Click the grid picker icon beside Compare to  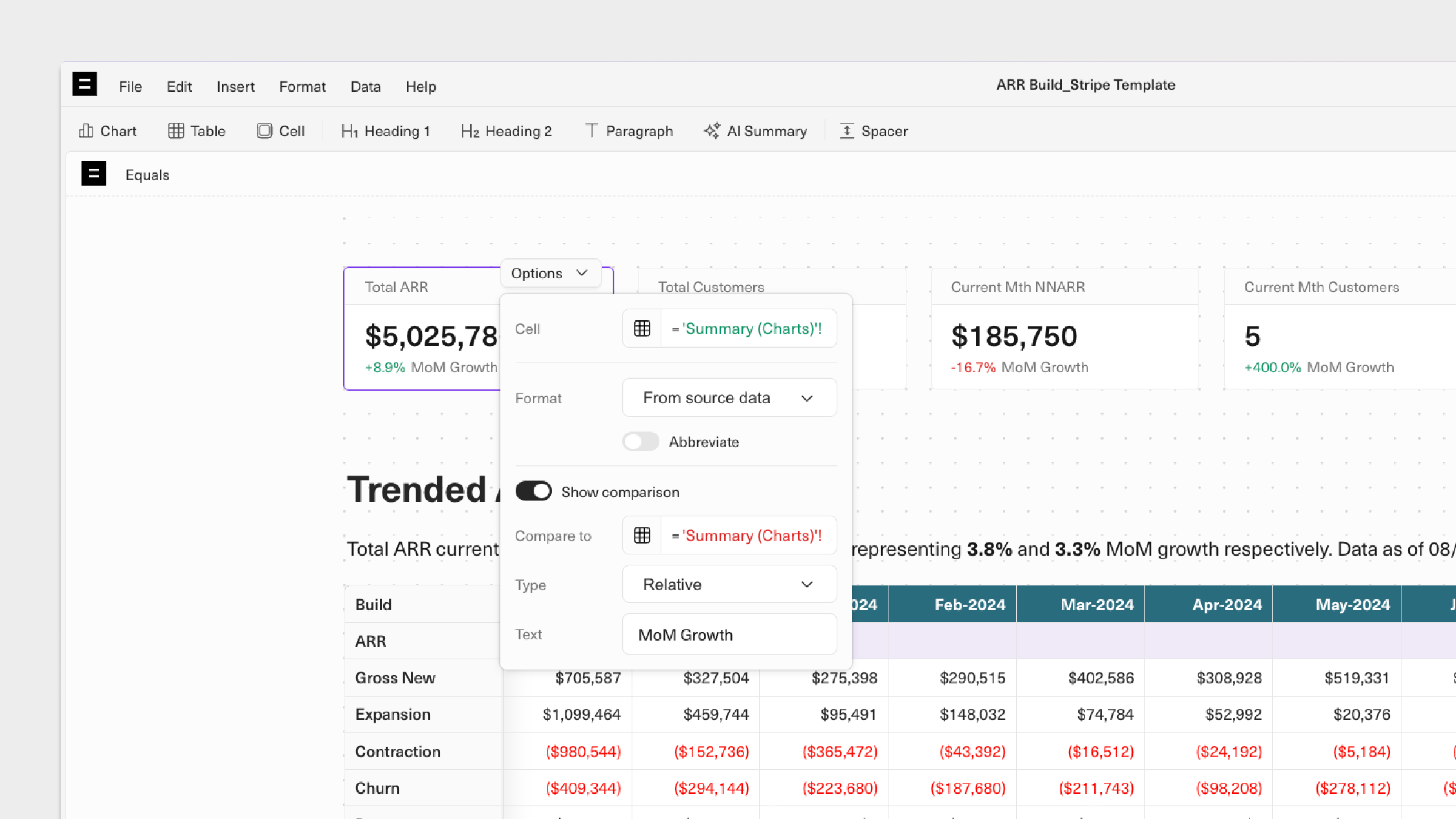point(642,536)
